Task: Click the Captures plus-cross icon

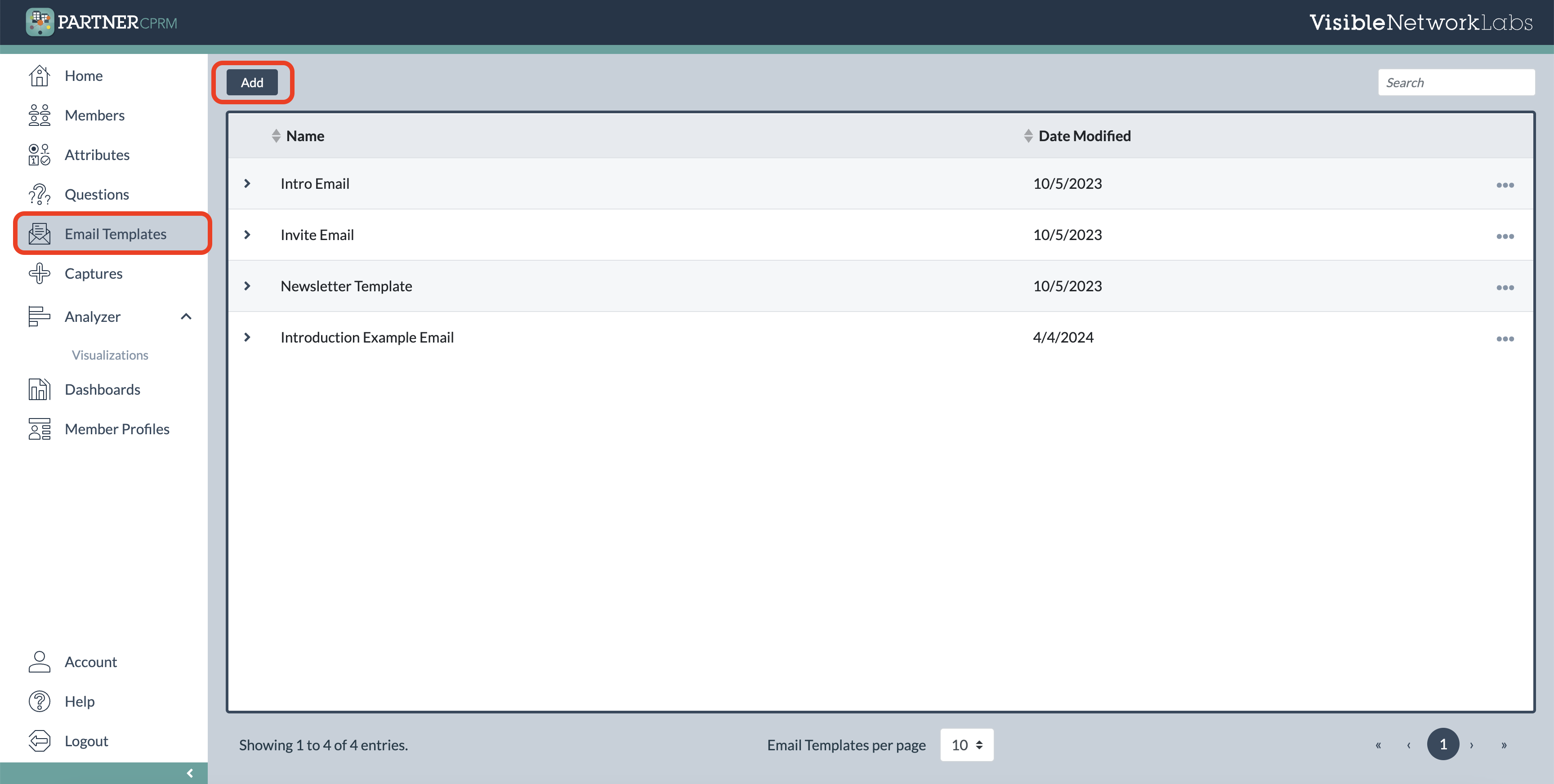Action: [39, 274]
